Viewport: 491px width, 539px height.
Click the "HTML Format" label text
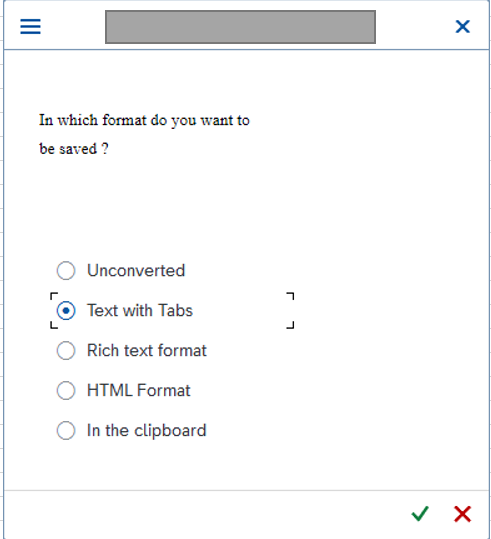click(139, 390)
